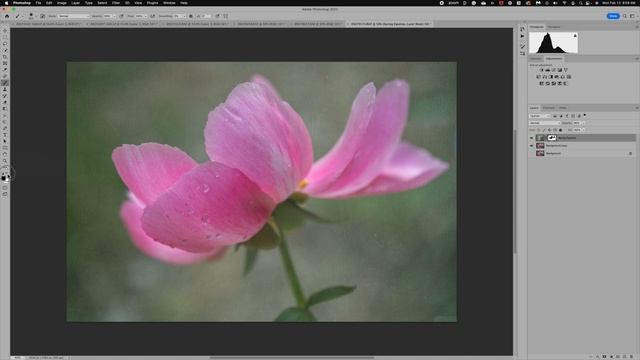
Task: Enable airbrush-style build-up
Action: click(153, 16)
